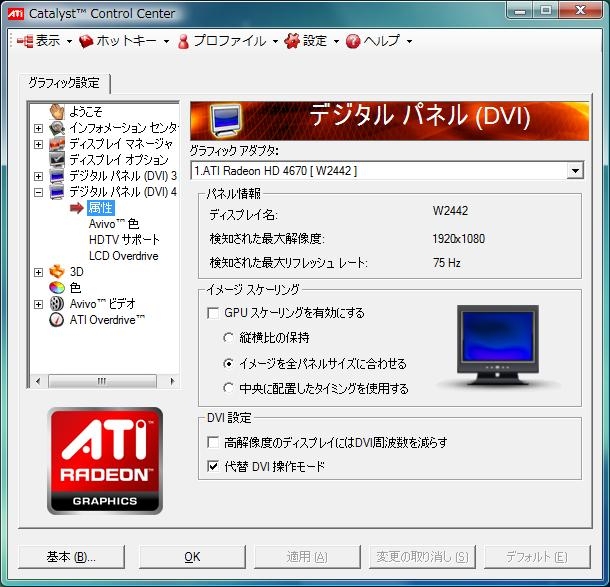Click the インフォメーション センター icon
This screenshot has height=587, width=610.
coord(57,128)
